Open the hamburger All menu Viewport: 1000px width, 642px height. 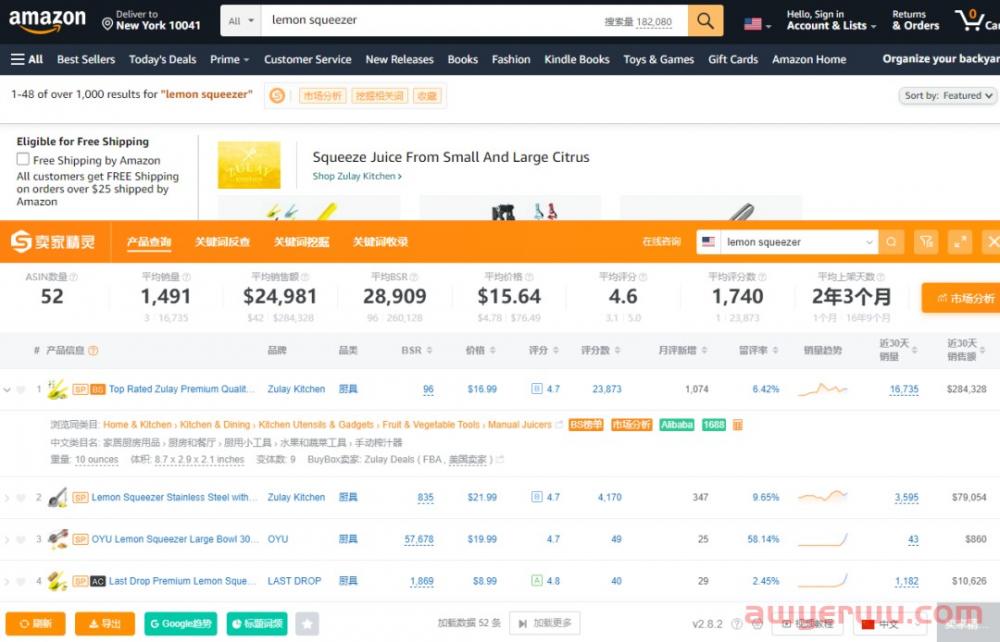[x=27, y=59]
